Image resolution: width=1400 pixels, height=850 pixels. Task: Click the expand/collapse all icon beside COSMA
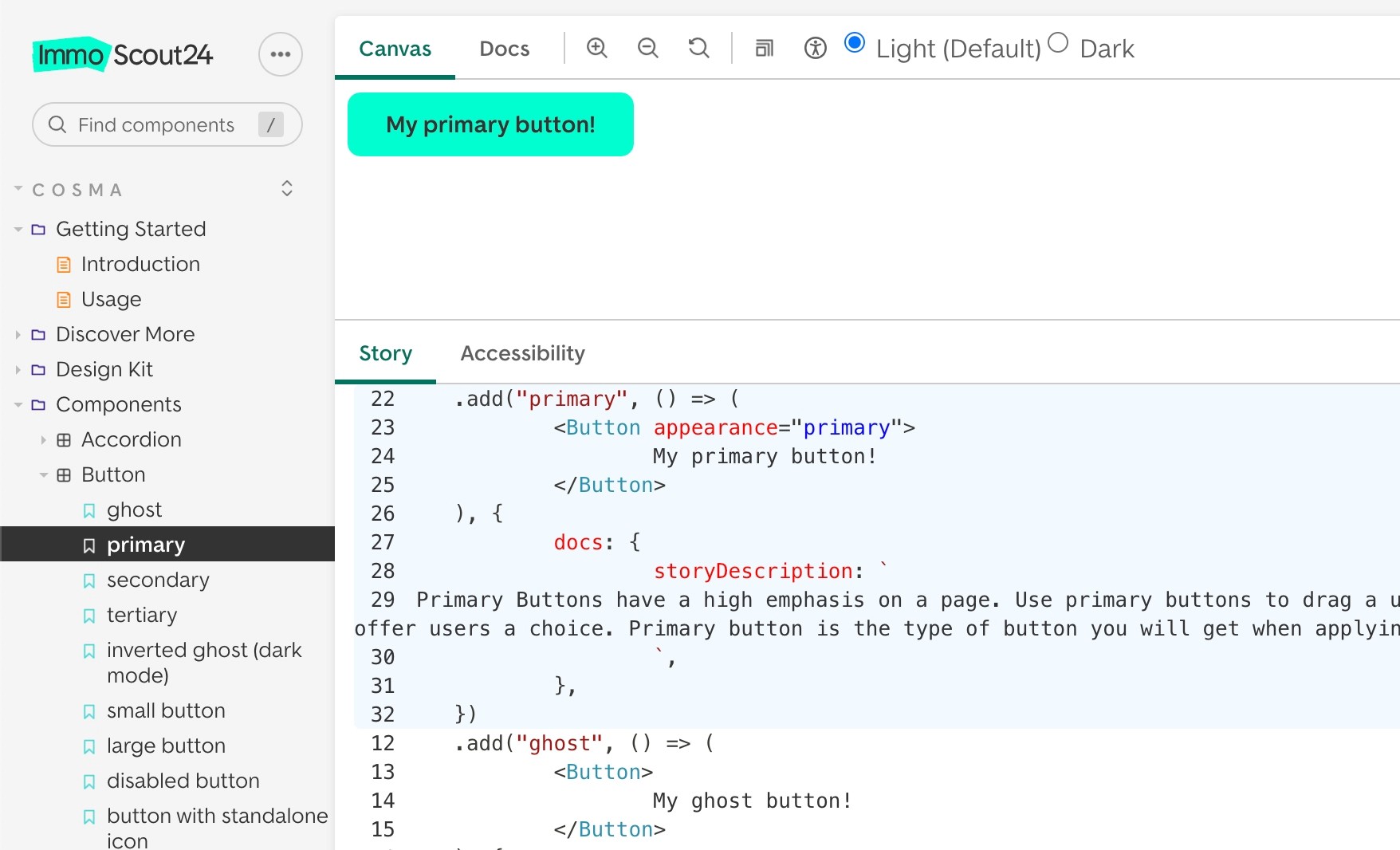(287, 189)
